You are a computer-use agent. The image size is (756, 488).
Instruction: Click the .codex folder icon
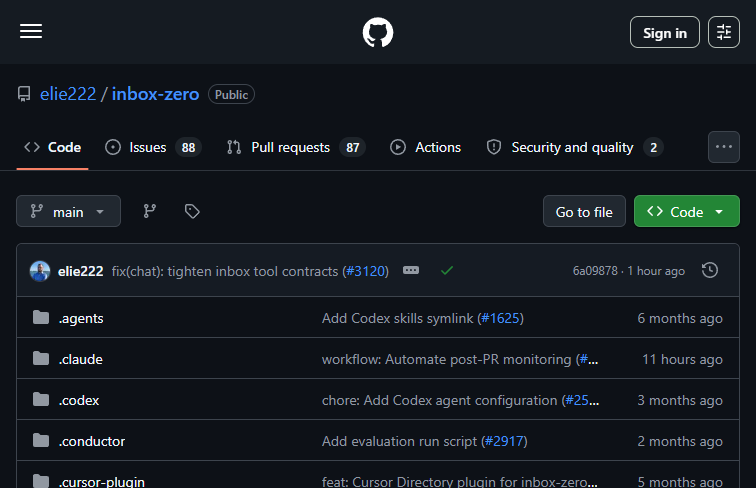pos(41,399)
